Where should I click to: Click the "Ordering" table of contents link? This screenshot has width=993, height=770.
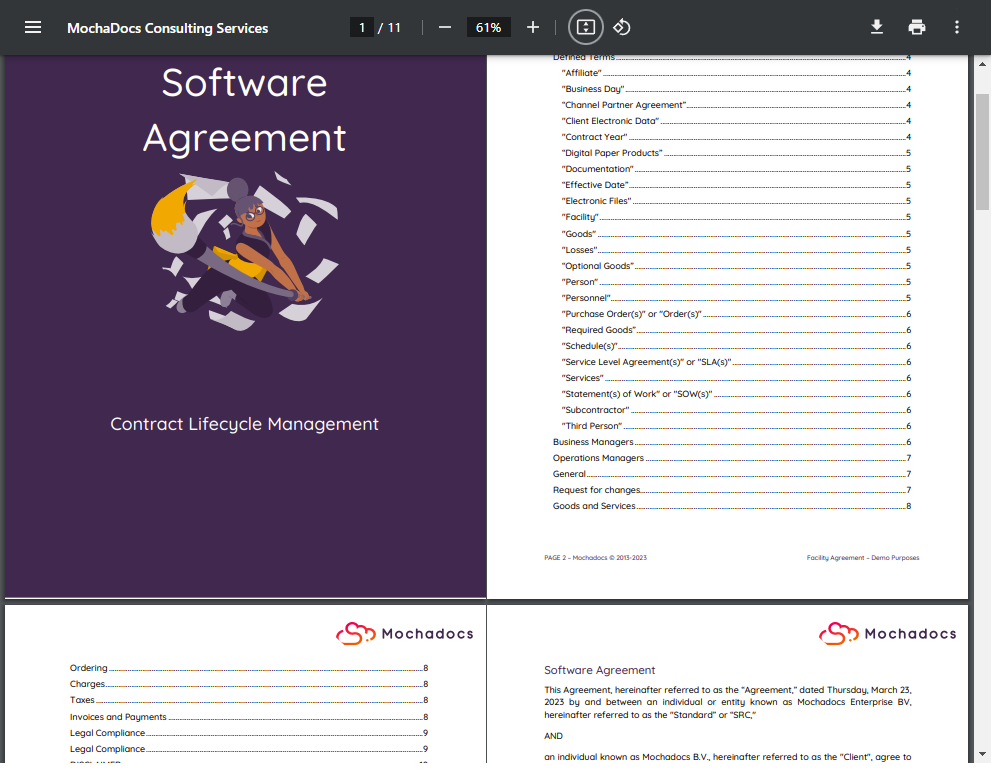[89, 667]
